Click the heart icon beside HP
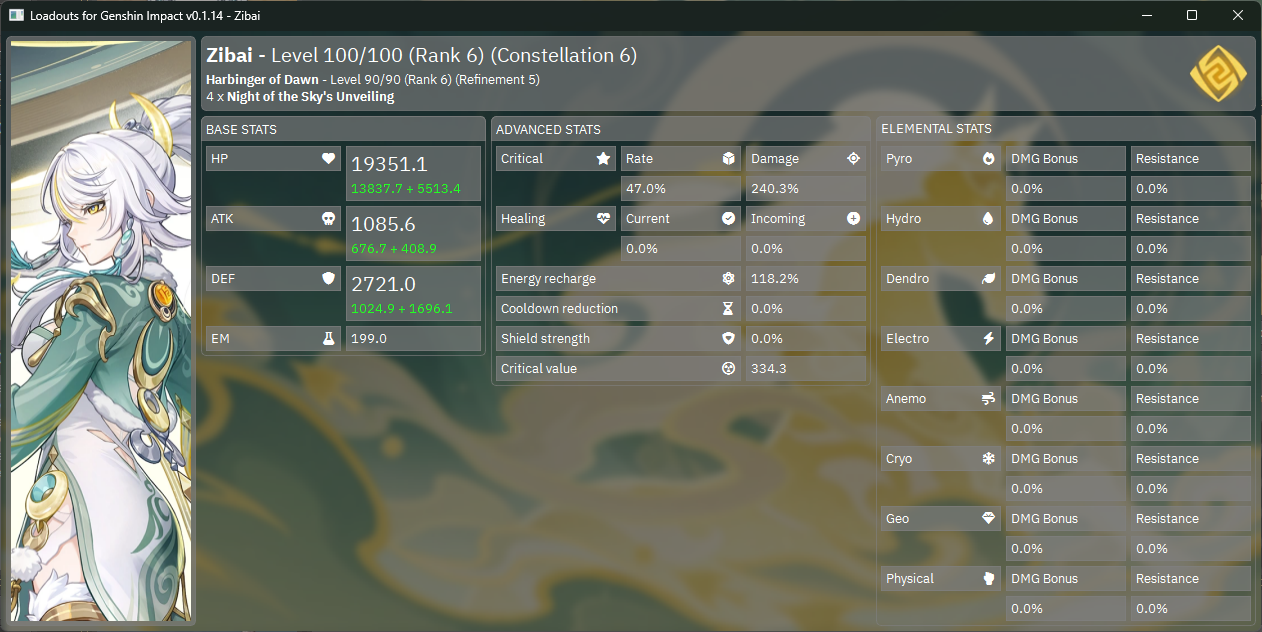This screenshot has height=632, width=1262. (328, 159)
